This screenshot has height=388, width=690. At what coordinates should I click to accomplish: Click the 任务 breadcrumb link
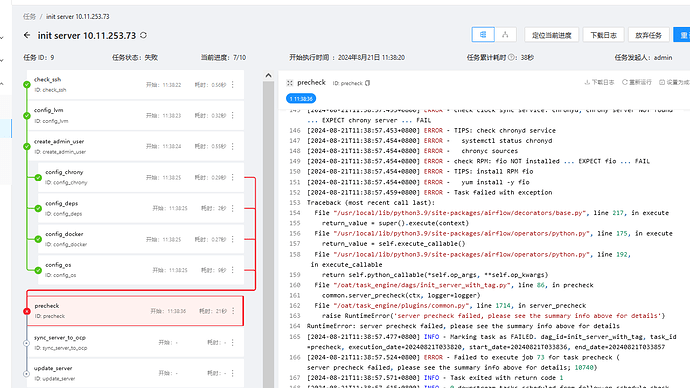point(29,16)
